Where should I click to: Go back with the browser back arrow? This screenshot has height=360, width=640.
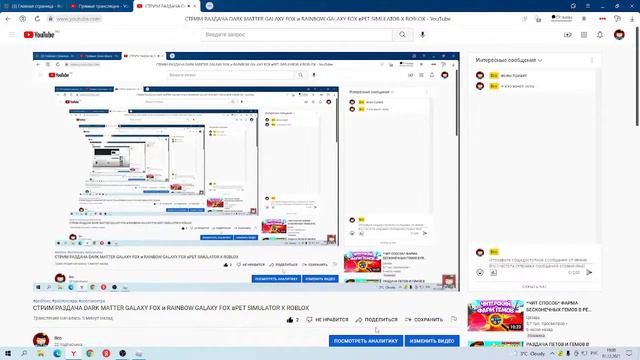[x=8, y=19]
